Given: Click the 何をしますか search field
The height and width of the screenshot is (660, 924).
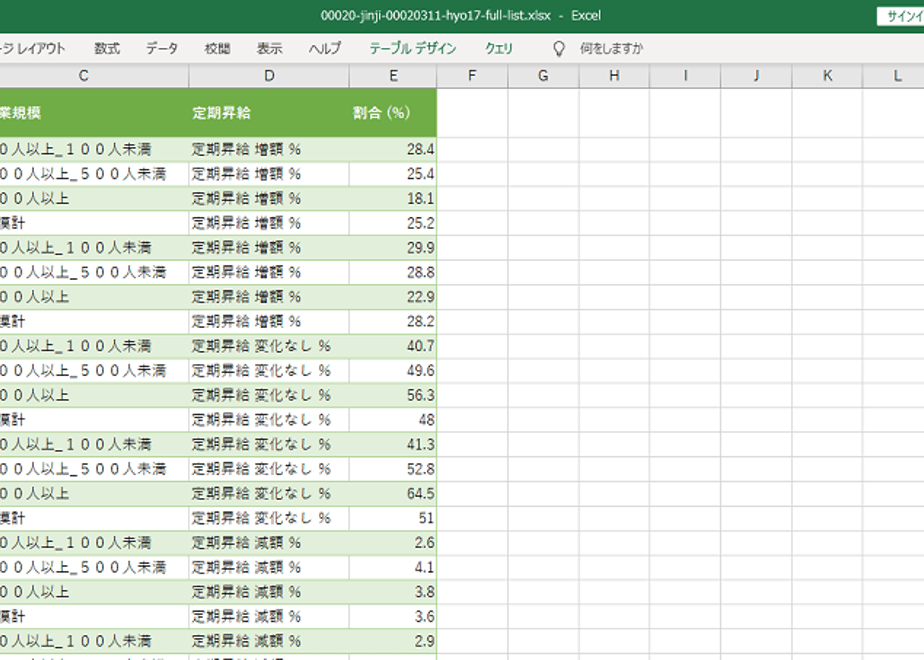Looking at the screenshot, I should [x=611, y=48].
